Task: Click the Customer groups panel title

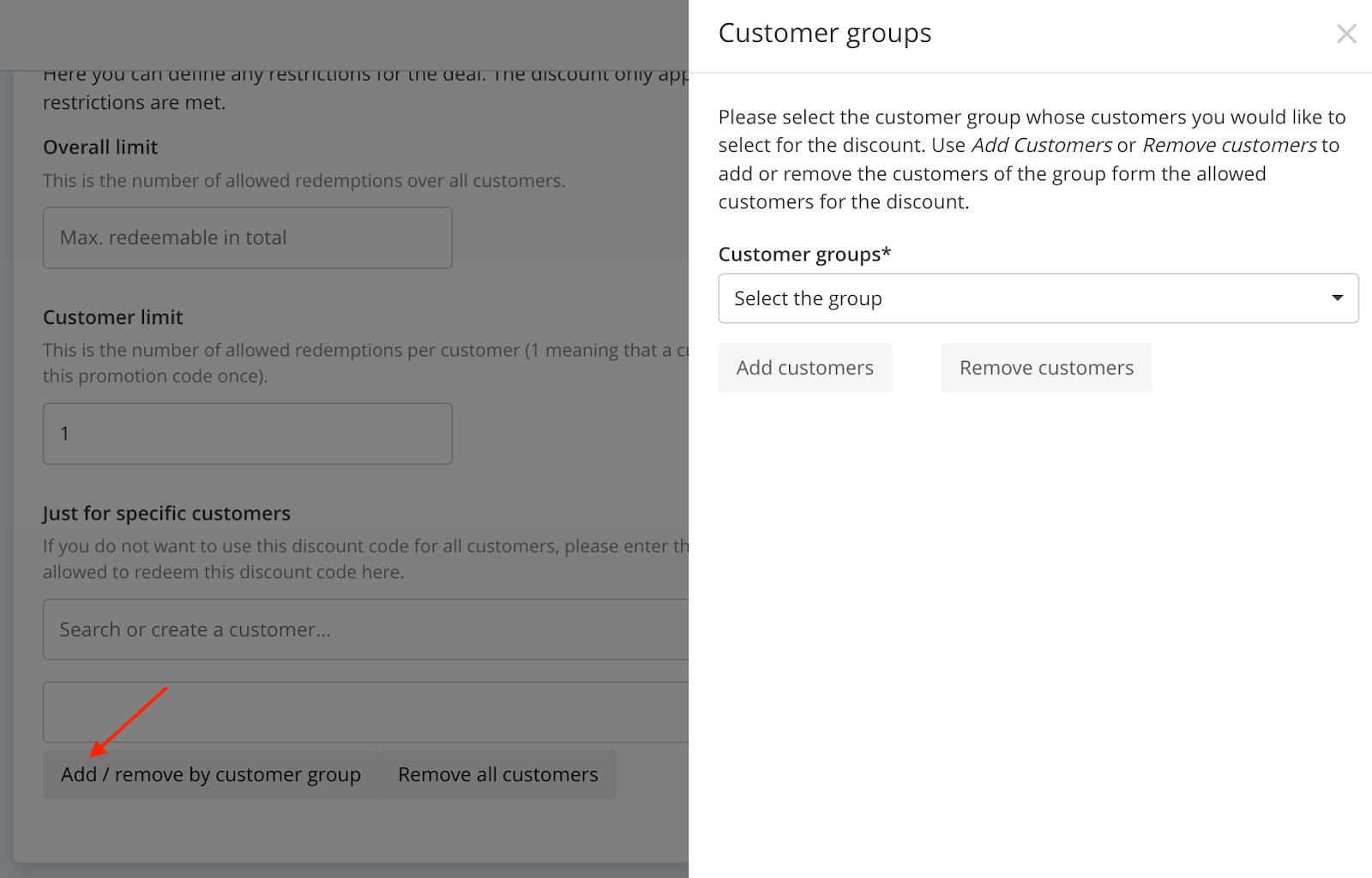Action: pyautogui.click(x=824, y=33)
